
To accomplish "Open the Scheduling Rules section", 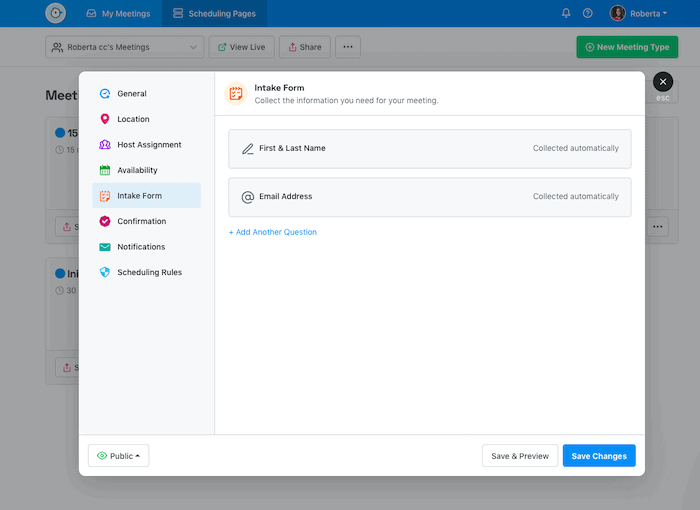I will [x=146, y=272].
